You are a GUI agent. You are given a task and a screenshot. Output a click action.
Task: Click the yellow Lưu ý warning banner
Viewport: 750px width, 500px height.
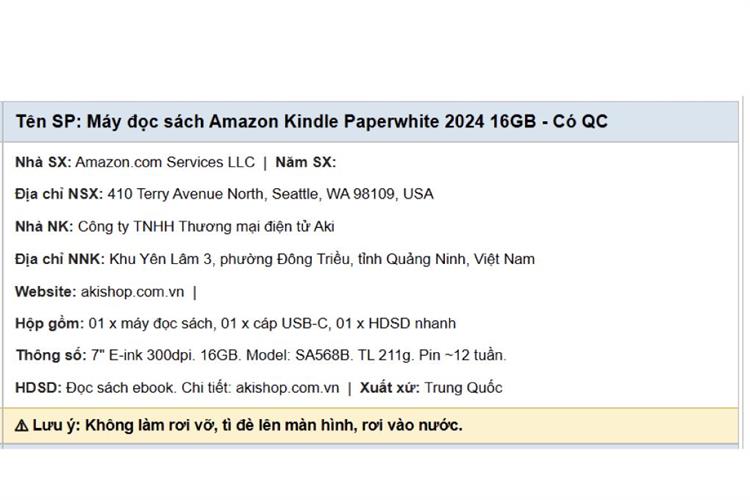(x=371, y=425)
